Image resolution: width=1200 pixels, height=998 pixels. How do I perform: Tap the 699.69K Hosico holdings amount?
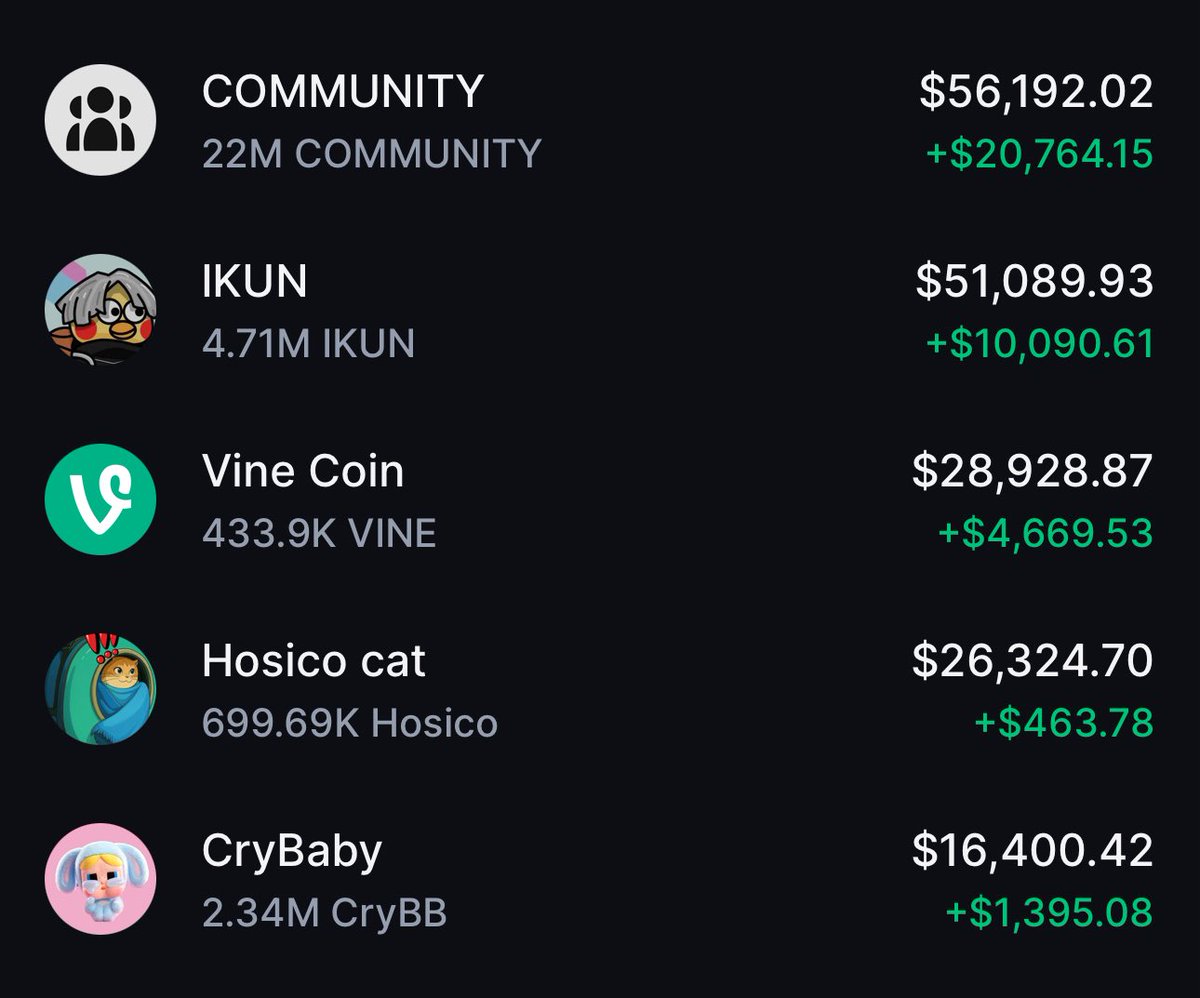click(350, 723)
